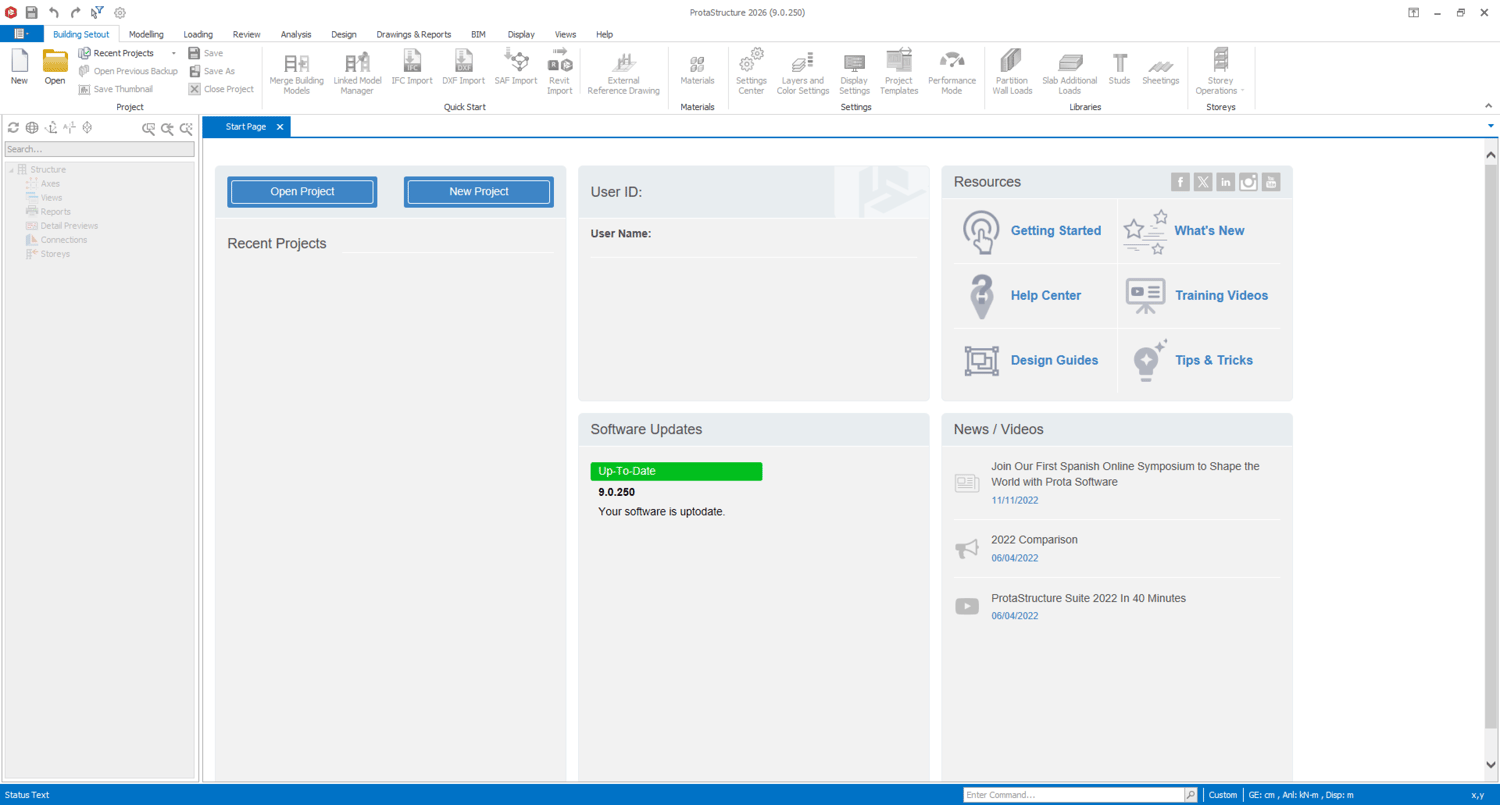
Task: Close the Start Page tab
Action: [x=280, y=127]
